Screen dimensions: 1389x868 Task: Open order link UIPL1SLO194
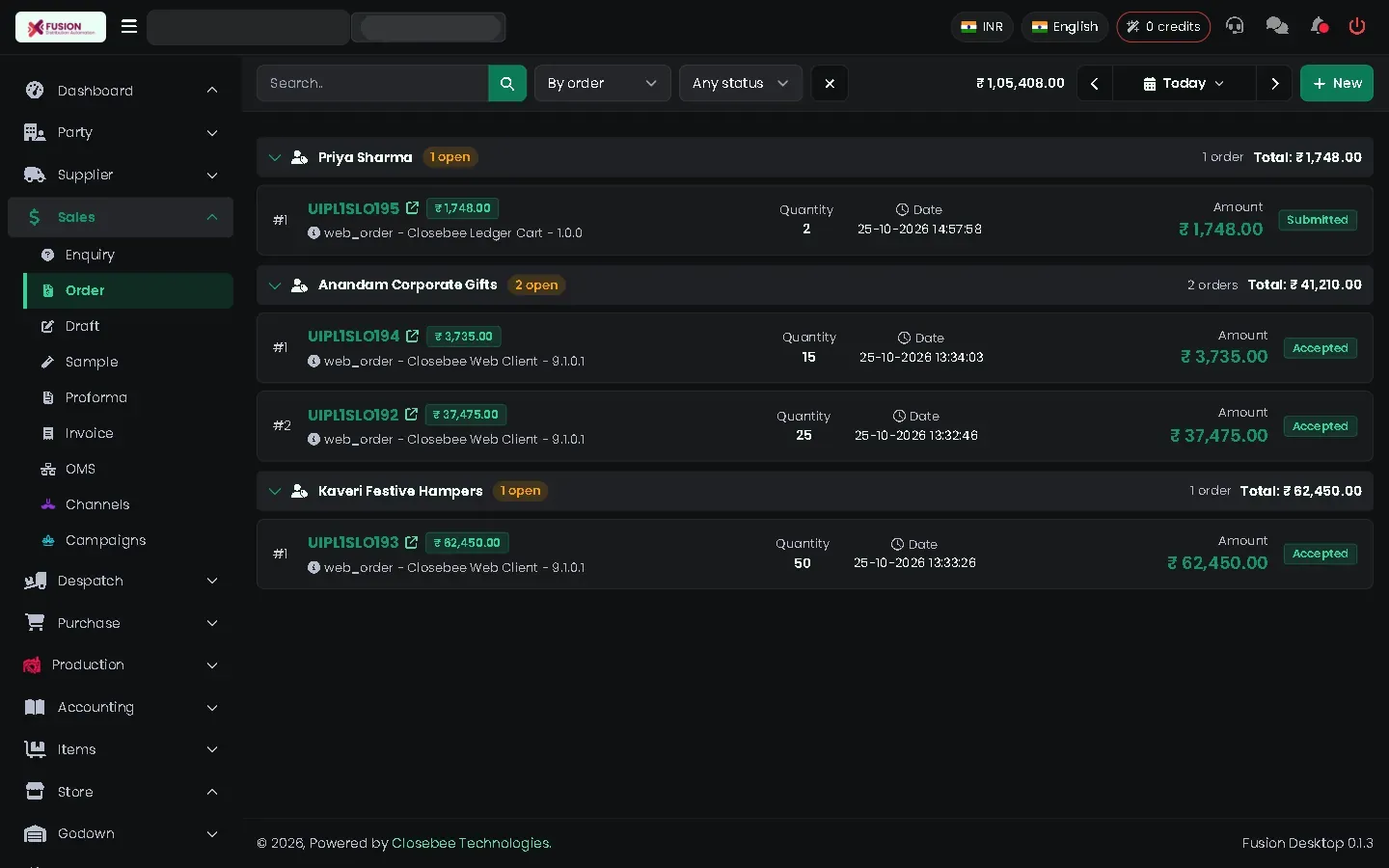pyautogui.click(x=353, y=337)
